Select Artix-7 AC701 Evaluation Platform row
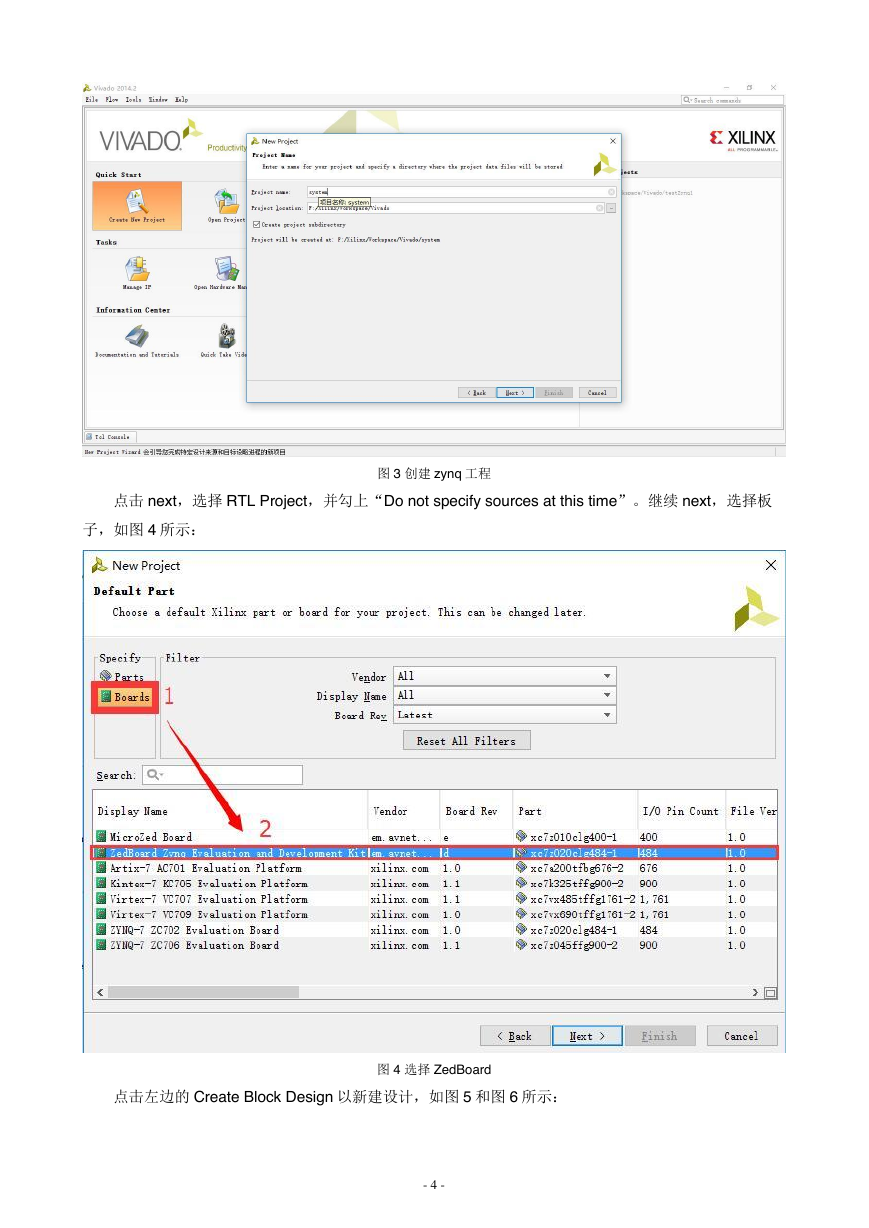The height and width of the screenshot is (1228, 869). pyautogui.click(x=436, y=868)
